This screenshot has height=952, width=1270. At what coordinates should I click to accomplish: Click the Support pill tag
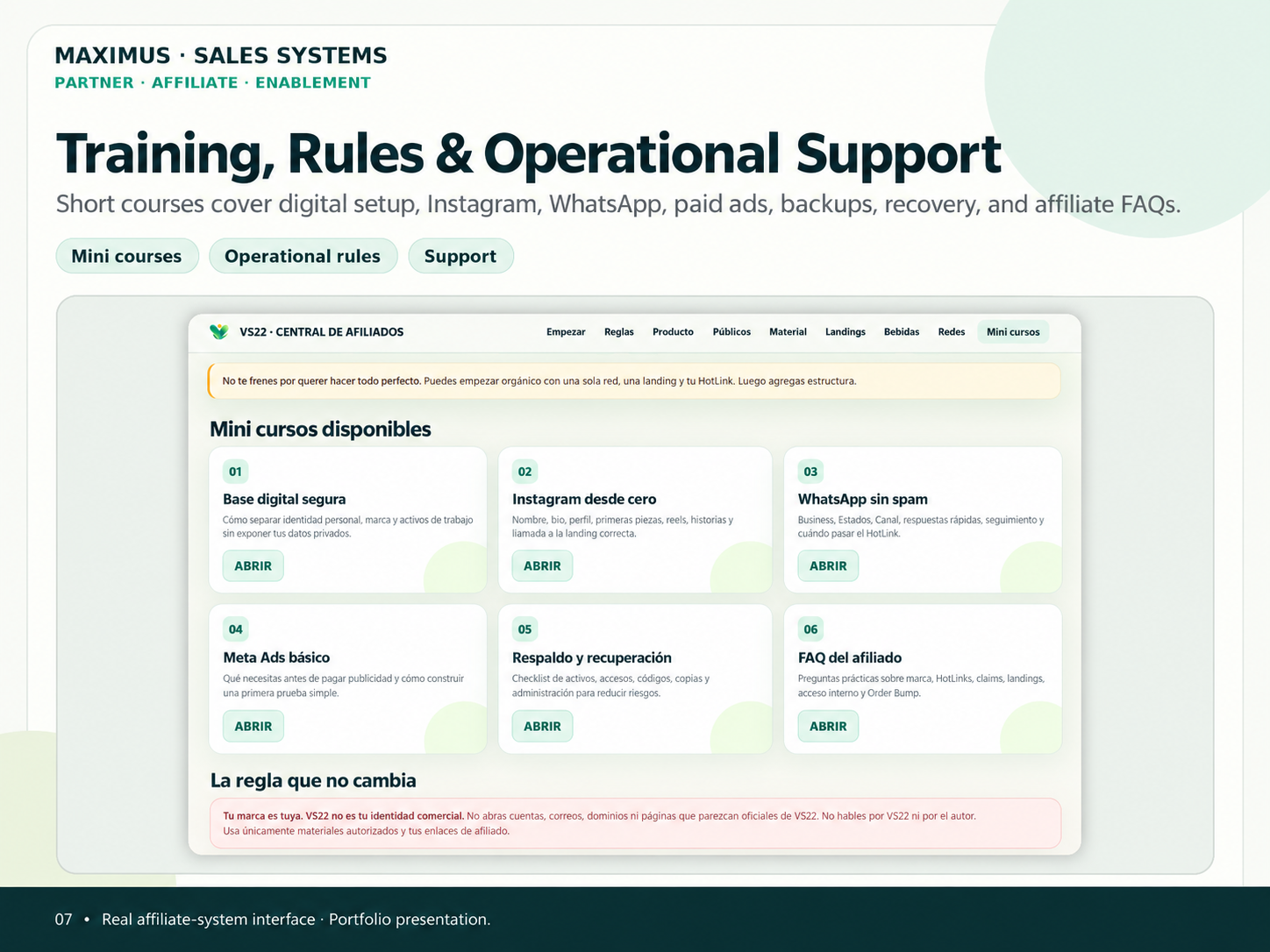point(460,256)
